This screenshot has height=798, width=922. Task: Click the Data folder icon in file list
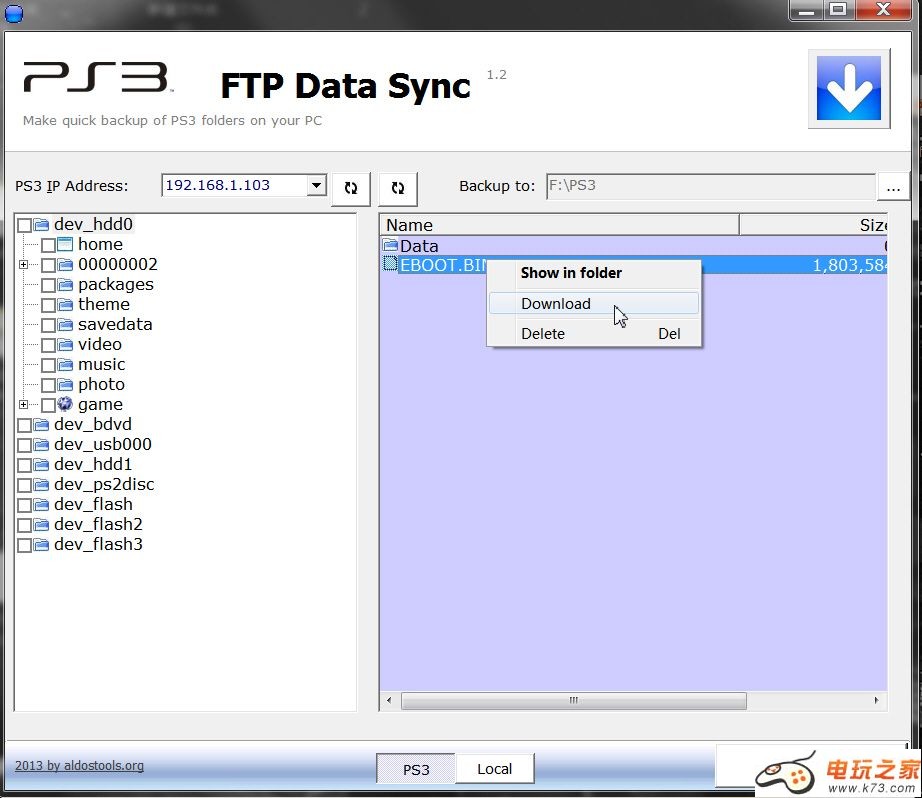(x=390, y=246)
